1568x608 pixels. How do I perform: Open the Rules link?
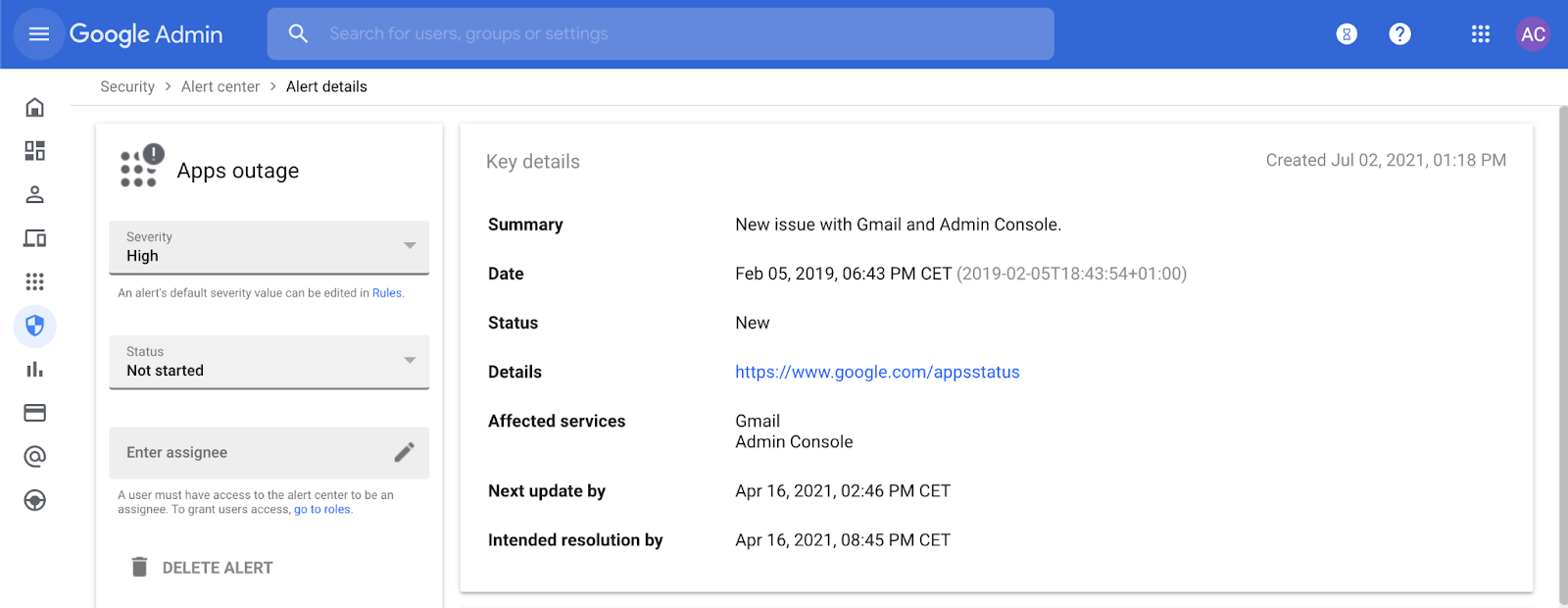point(387,293)
